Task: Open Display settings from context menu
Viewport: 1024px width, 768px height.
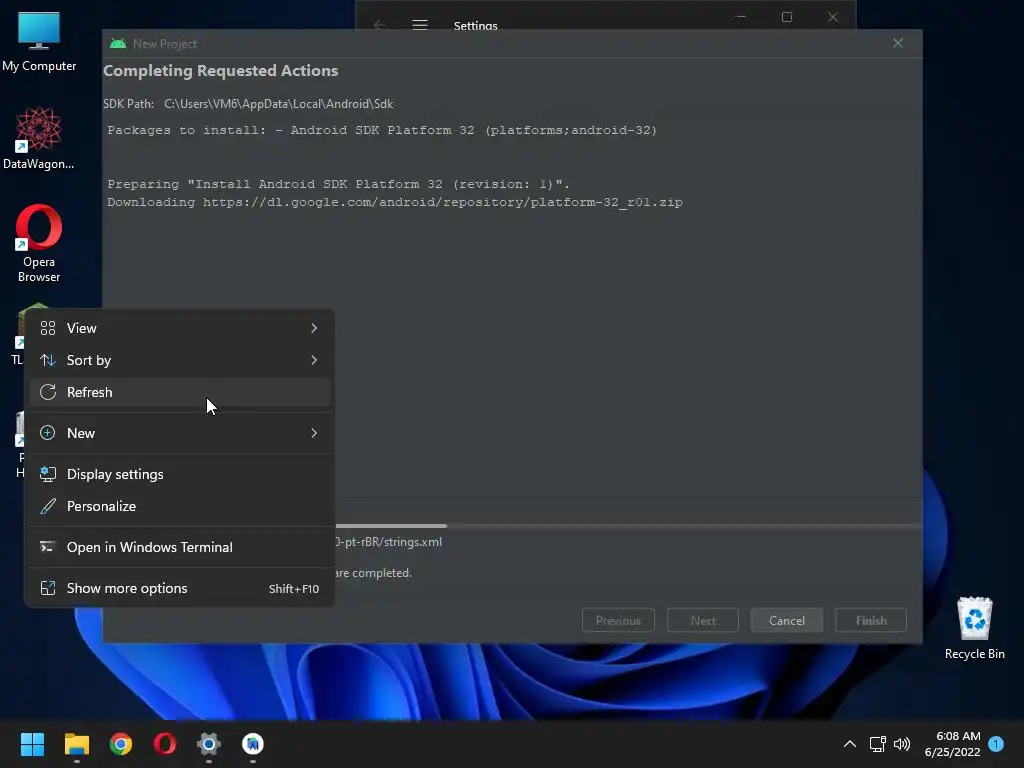Action: click(x=180, y=474)
